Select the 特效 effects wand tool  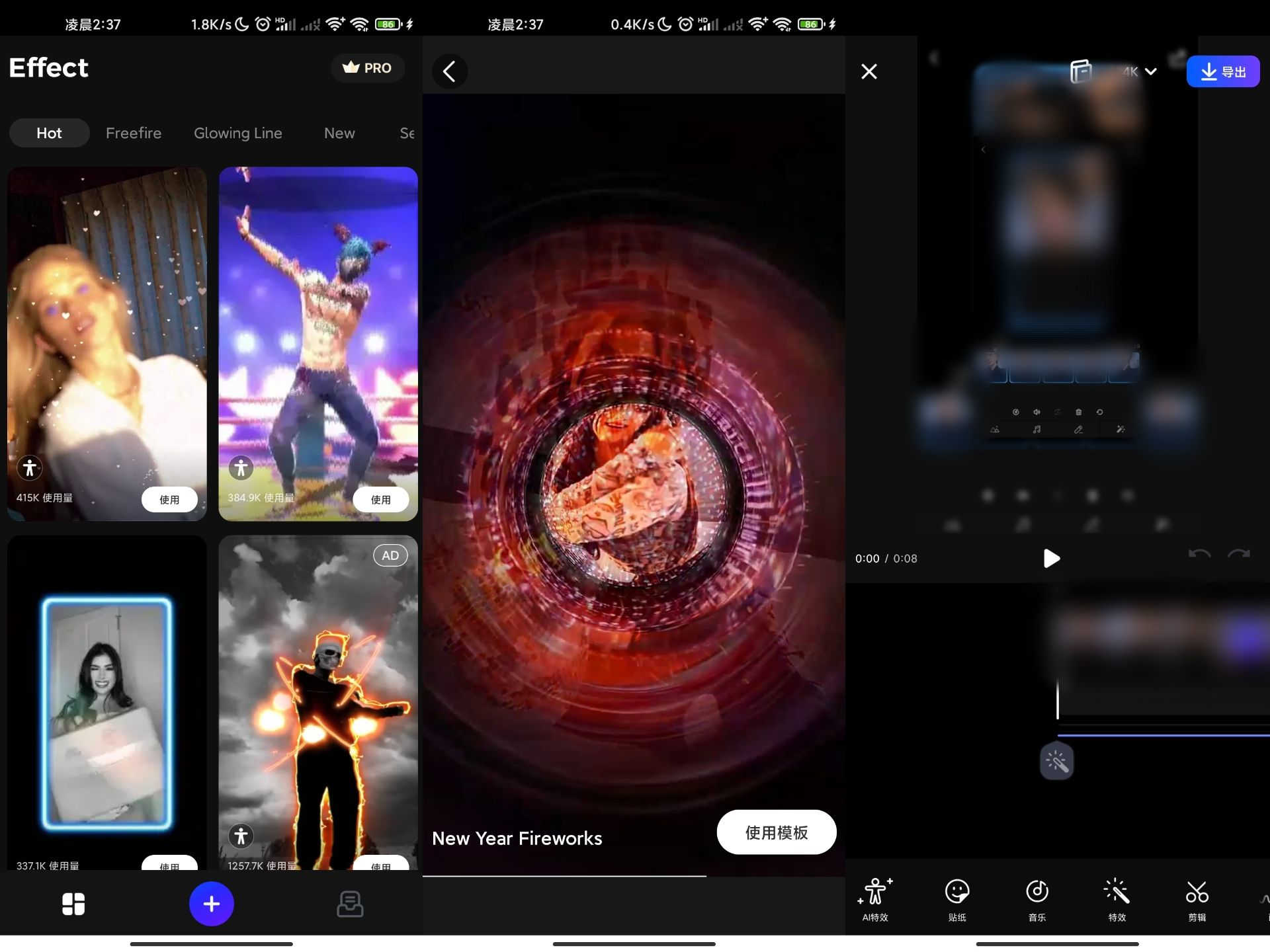[1117, 899]
